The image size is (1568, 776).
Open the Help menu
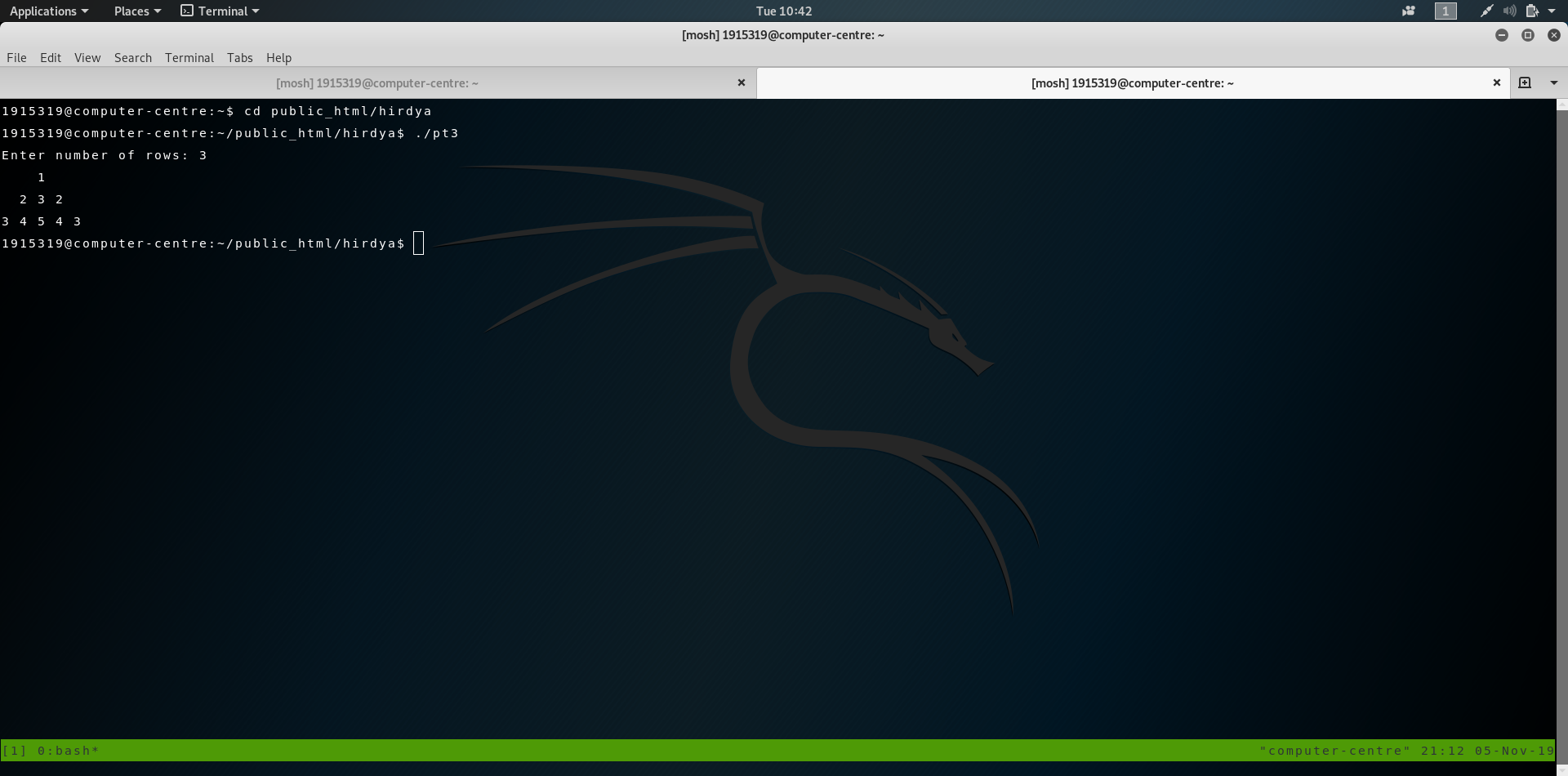click(x=278, y=57)
